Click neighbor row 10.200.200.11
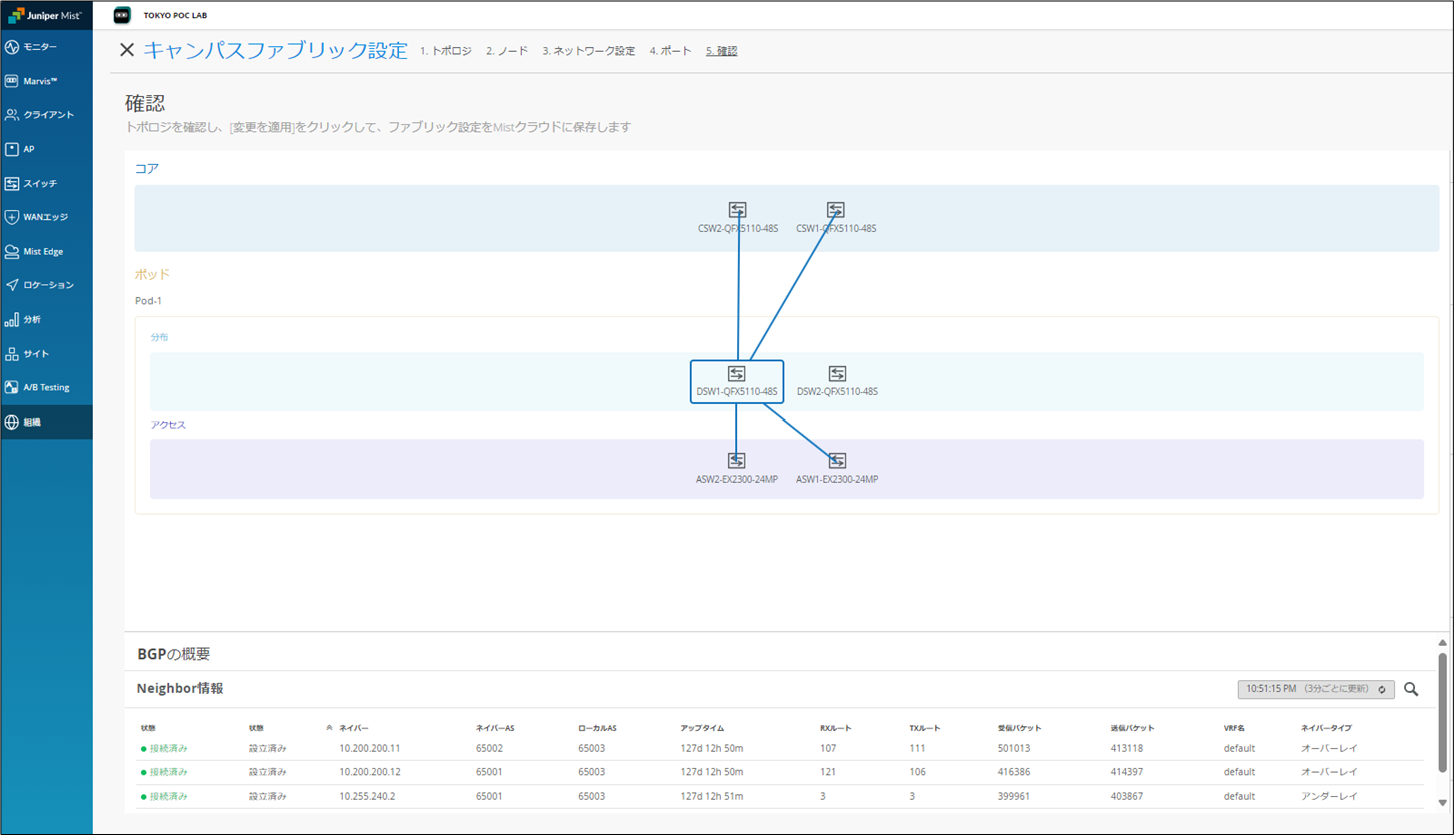 click(x=370, y=748)
